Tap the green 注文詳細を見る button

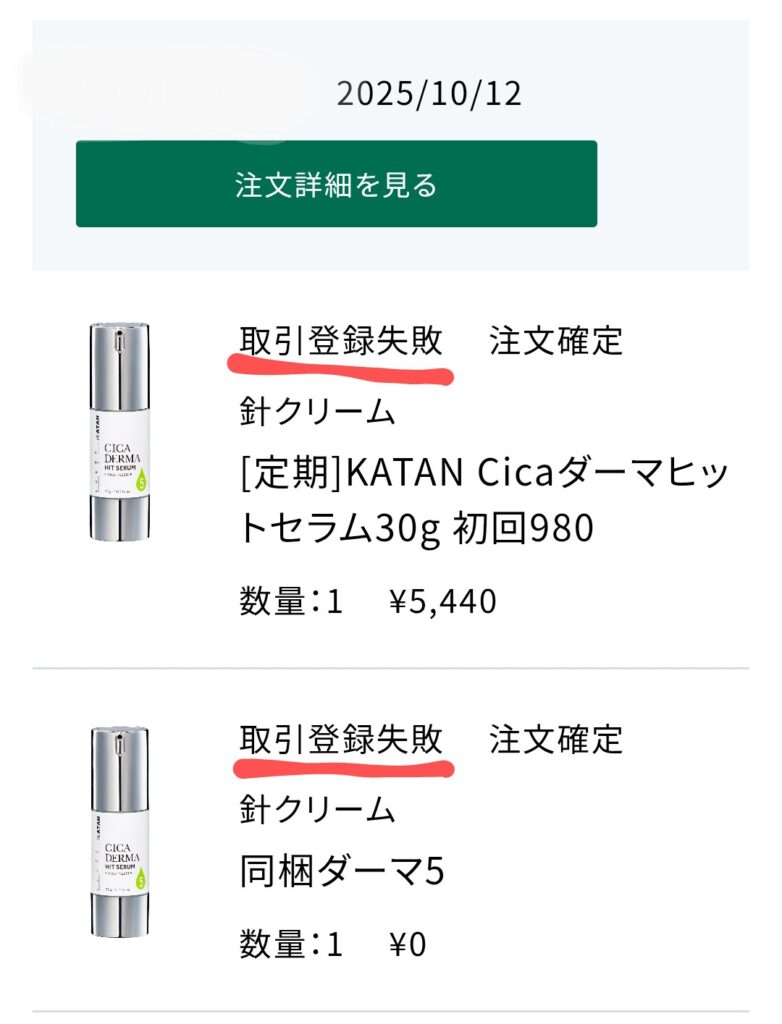tap(336, 184)
